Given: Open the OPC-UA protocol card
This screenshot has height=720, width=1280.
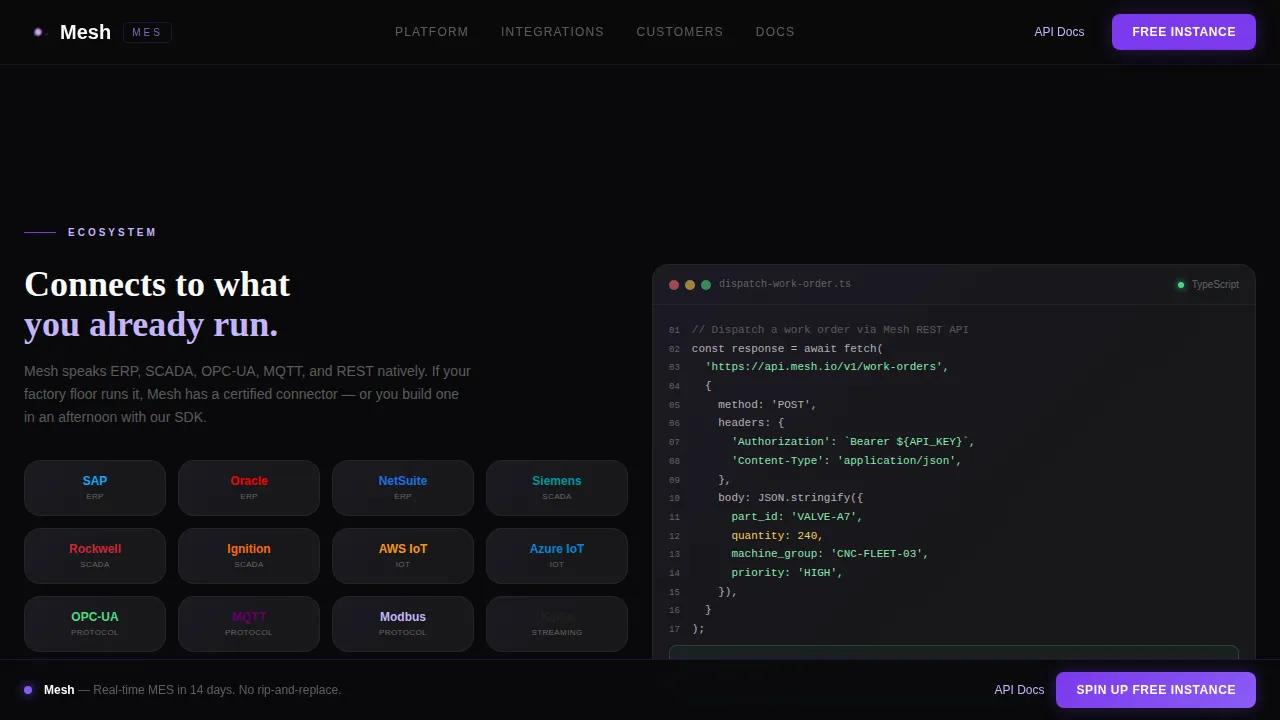Looking at the screenshot, I should point(95,624).
